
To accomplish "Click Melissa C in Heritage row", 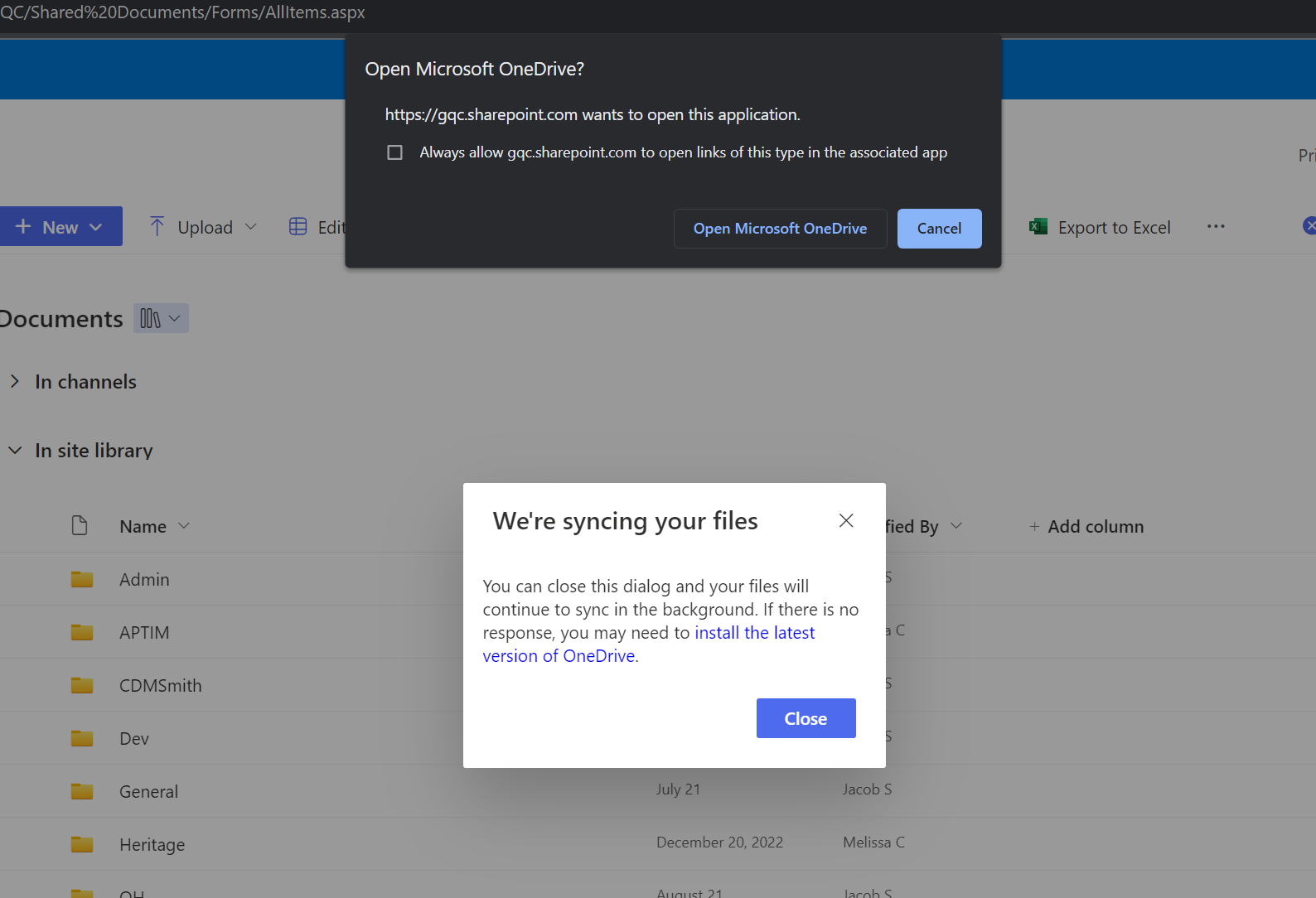I will coord(874,842).
